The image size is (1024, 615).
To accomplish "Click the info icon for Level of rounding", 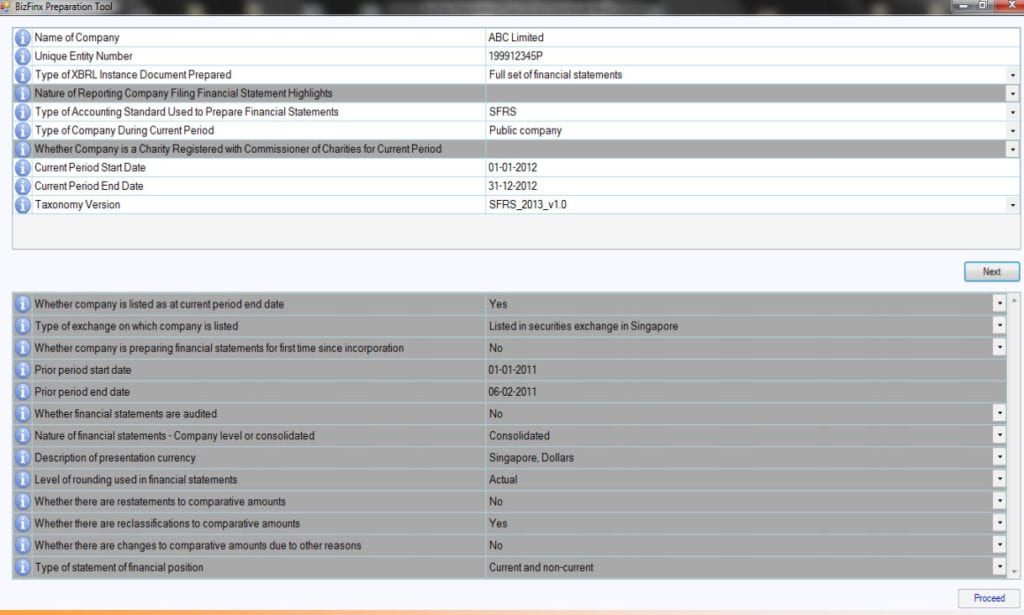I will tap(21, 479).
